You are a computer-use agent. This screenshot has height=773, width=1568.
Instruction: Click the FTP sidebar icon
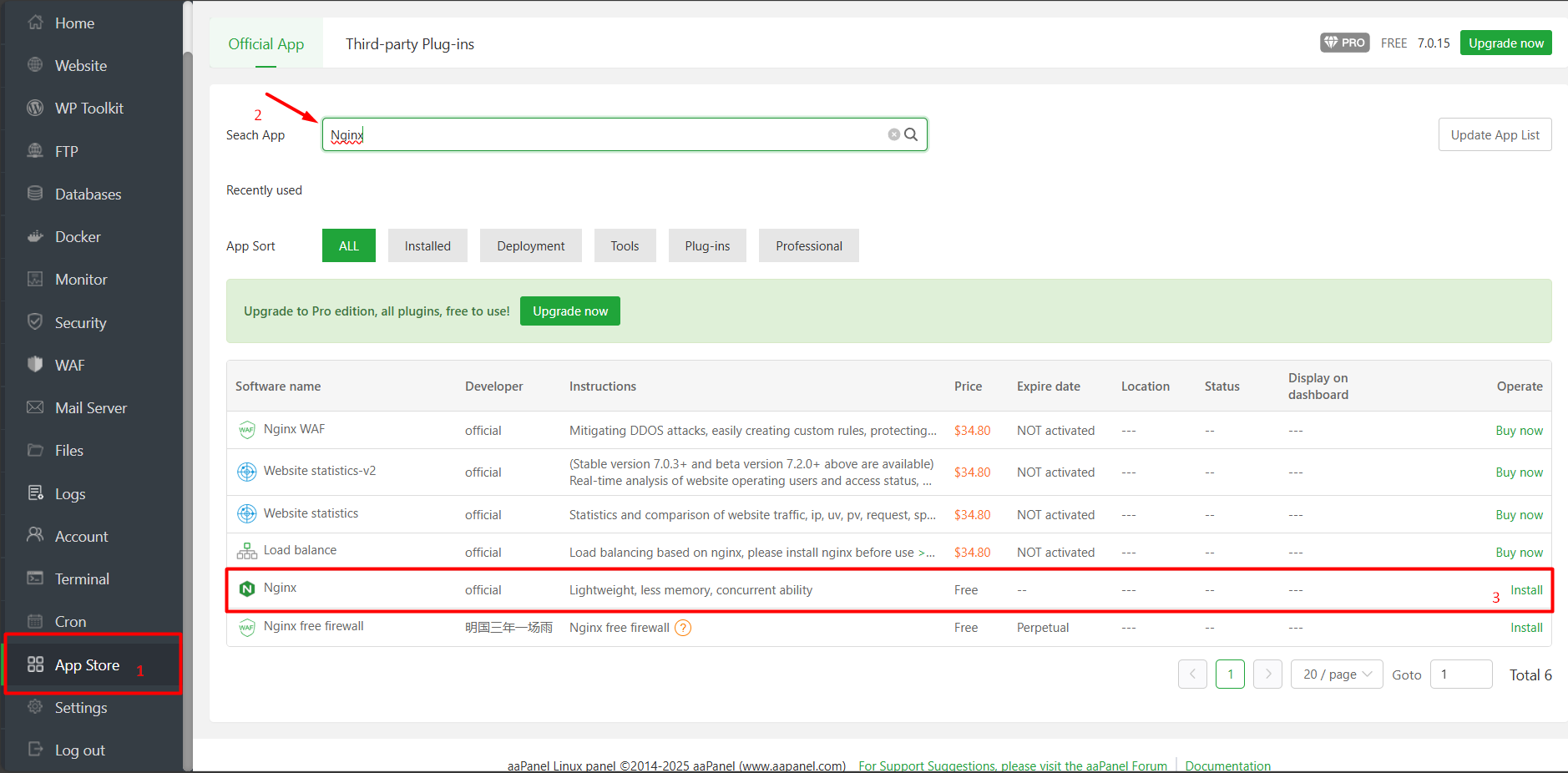(35, 151)
